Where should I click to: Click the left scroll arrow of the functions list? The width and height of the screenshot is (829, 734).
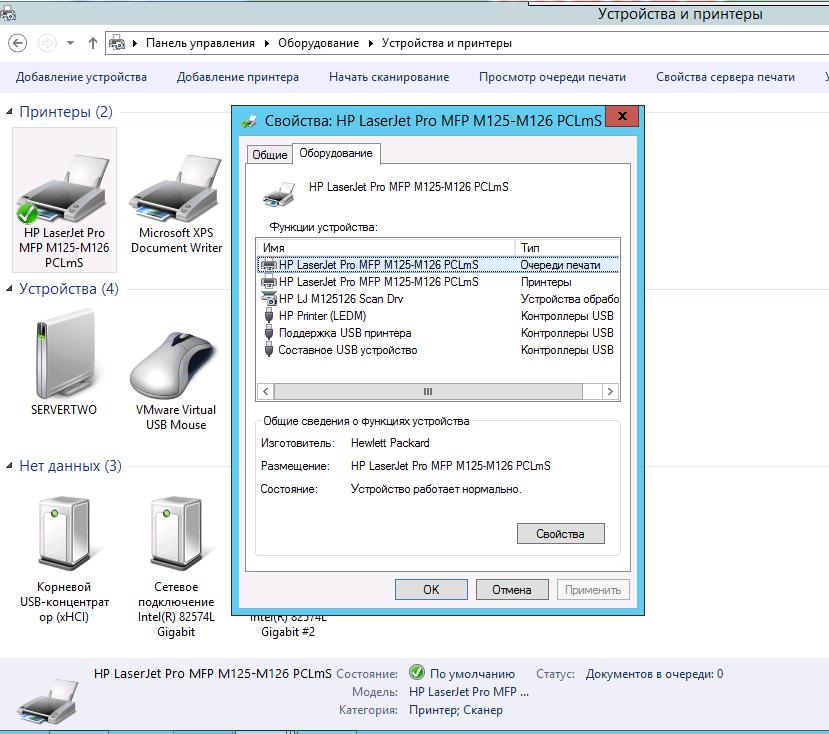pyautogui.click(x=266, y=391)
